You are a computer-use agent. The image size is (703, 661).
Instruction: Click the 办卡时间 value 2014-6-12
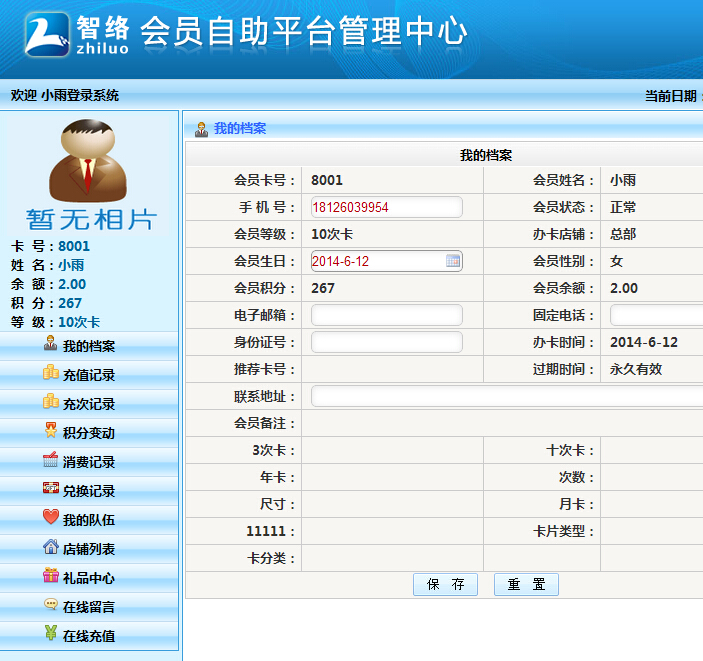click(x=644, y=342)
